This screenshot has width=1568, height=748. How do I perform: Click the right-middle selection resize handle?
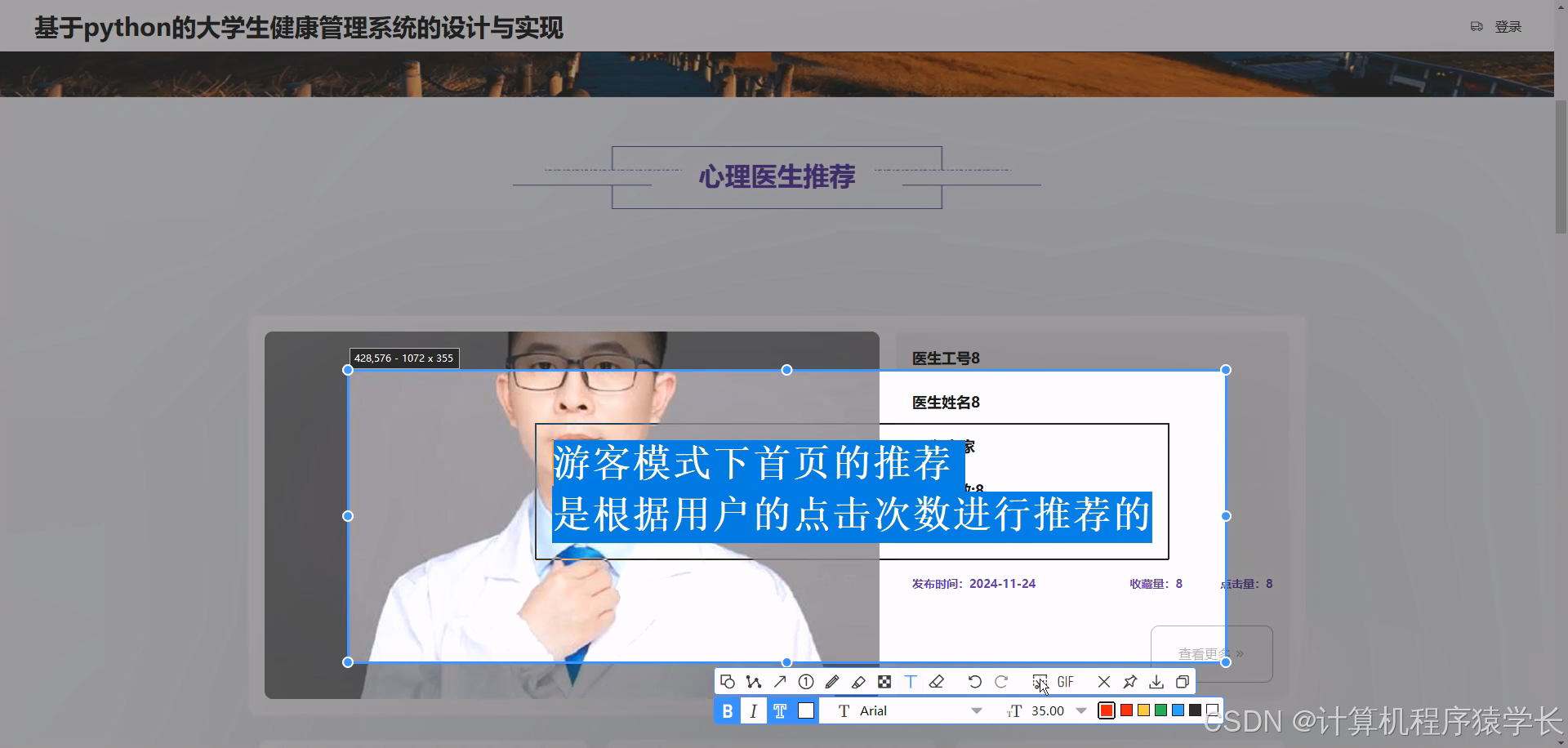[1226, 516]
